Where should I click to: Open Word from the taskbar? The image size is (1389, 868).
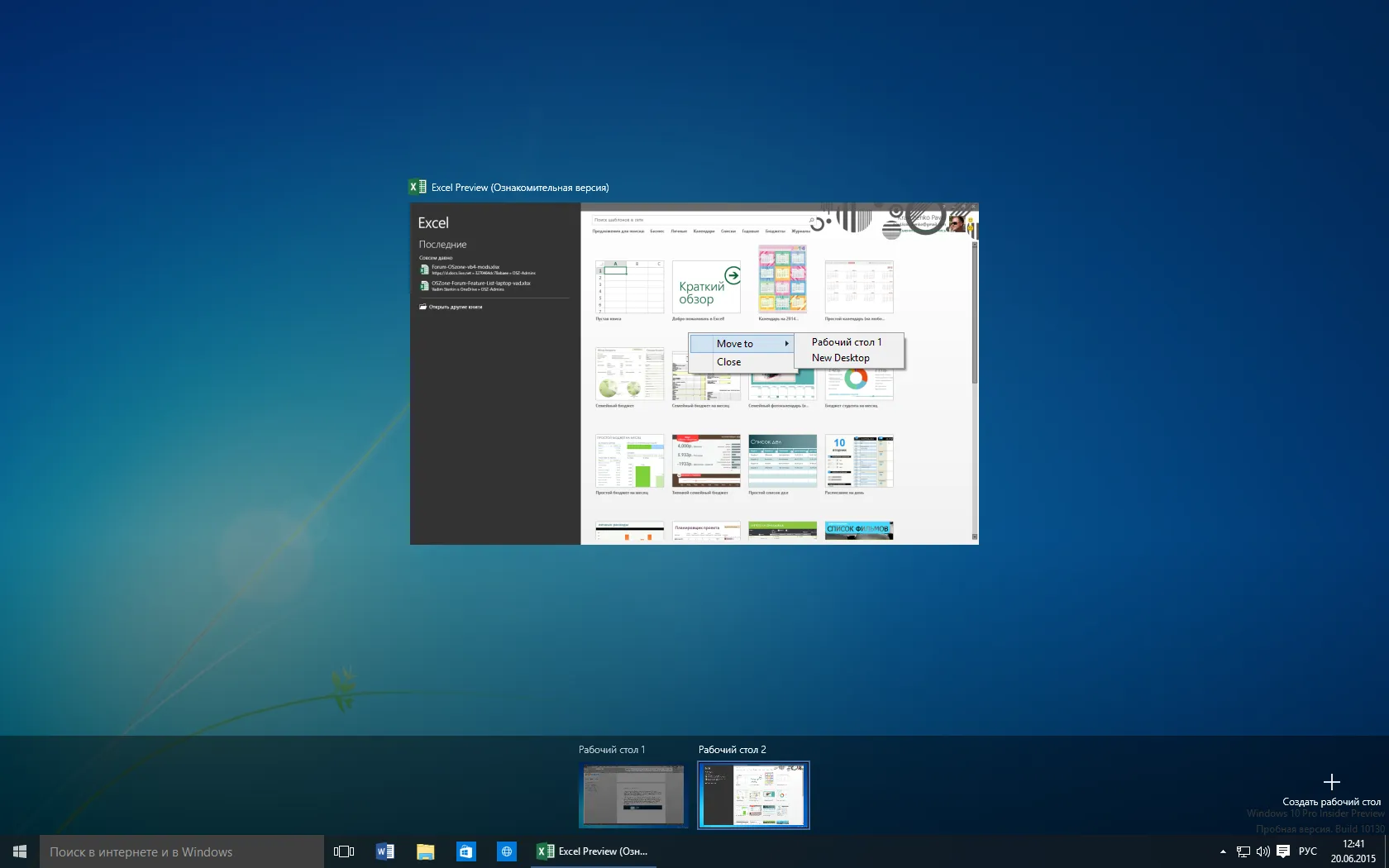[385, 851]
